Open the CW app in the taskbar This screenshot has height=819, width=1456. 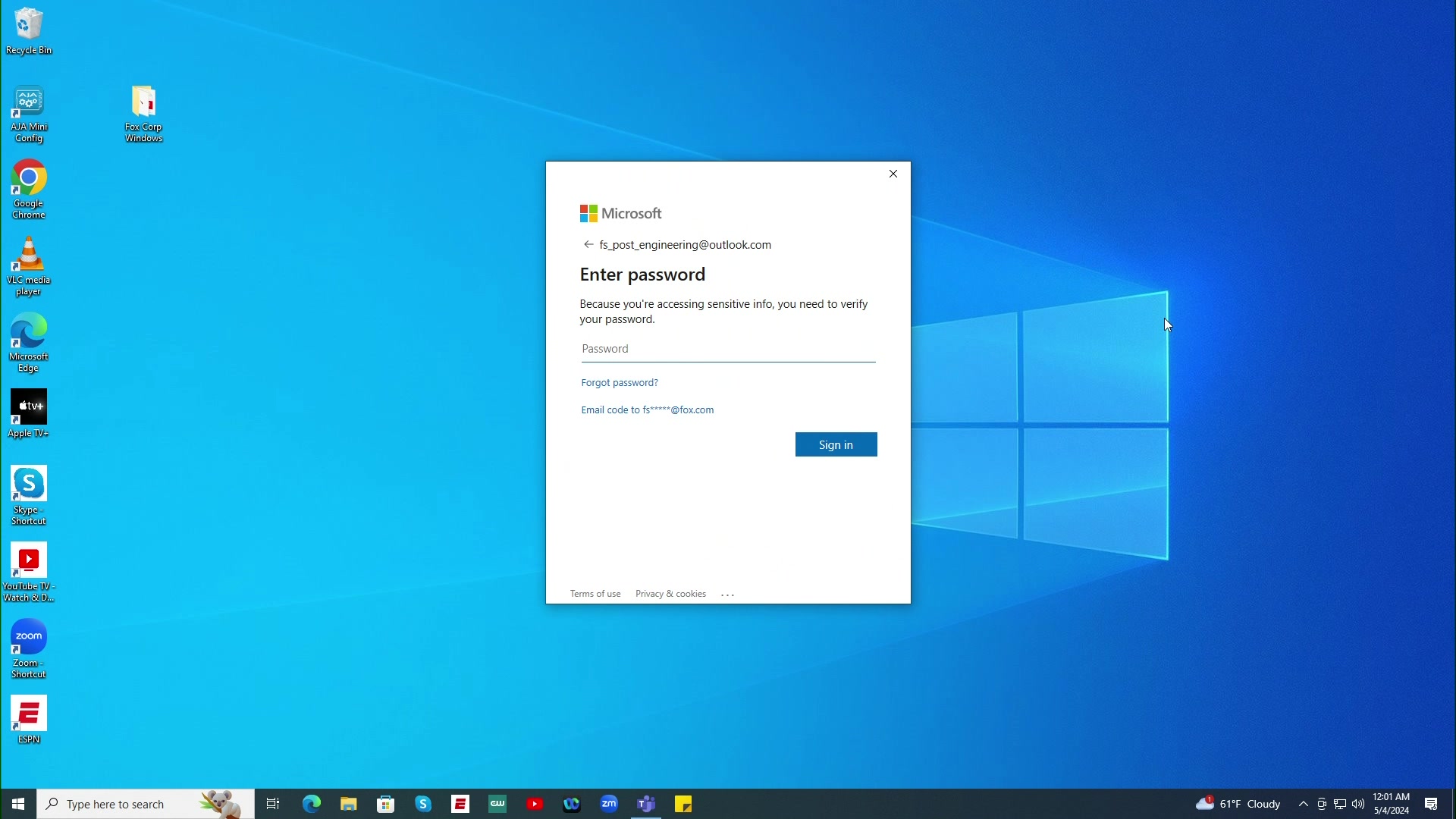tap(497, 804)
